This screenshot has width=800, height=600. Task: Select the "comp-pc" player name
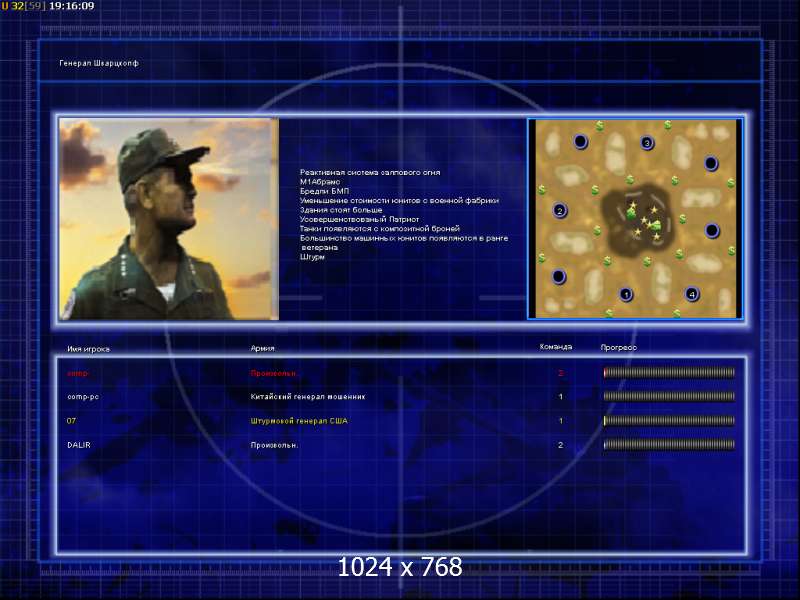pyautogui.click(x=83, y=396)
